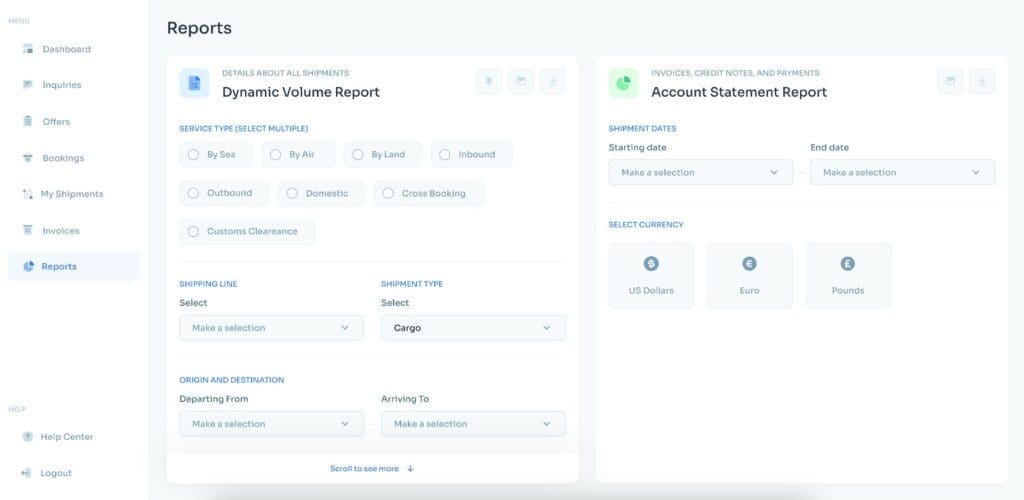This screenshot has height=500, width=1024.
Task: Expand the Shipment Type Cargo dropdown
Action: point(473,328)
